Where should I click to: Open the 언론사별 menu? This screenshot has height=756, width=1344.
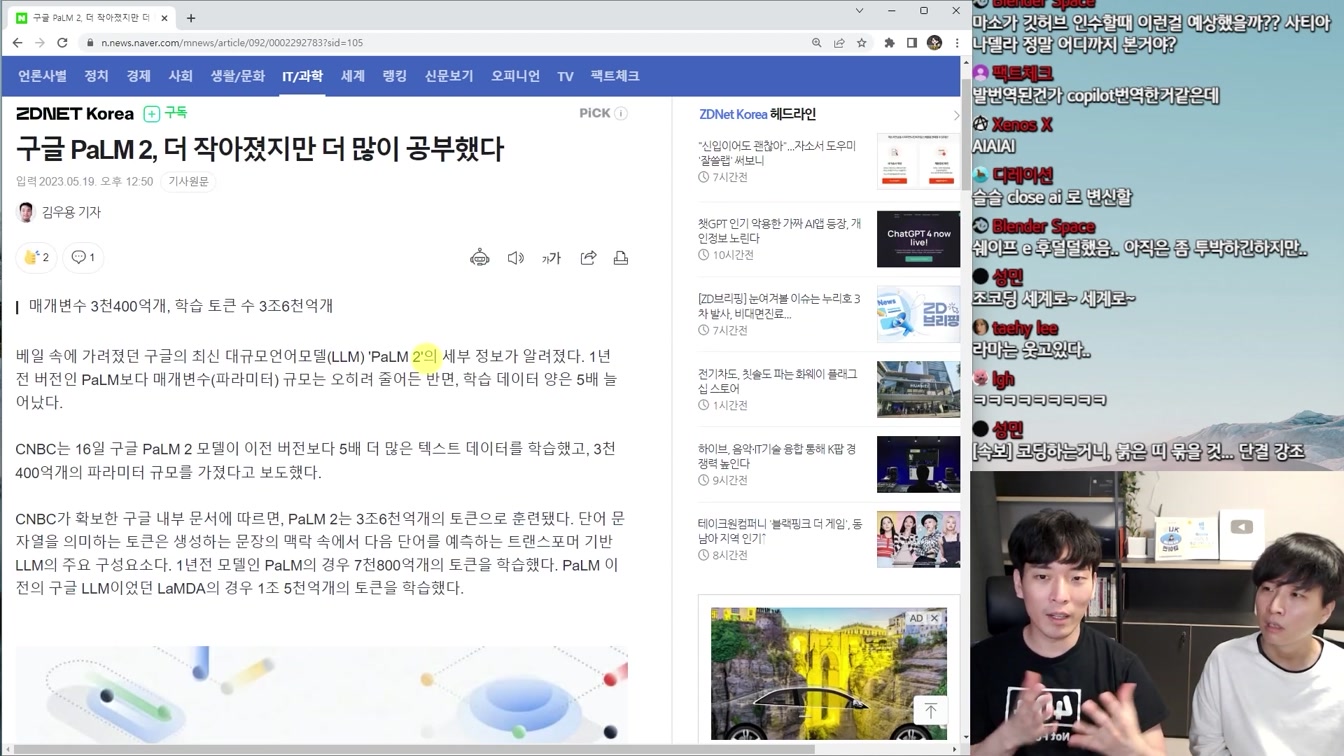point(42,76)
